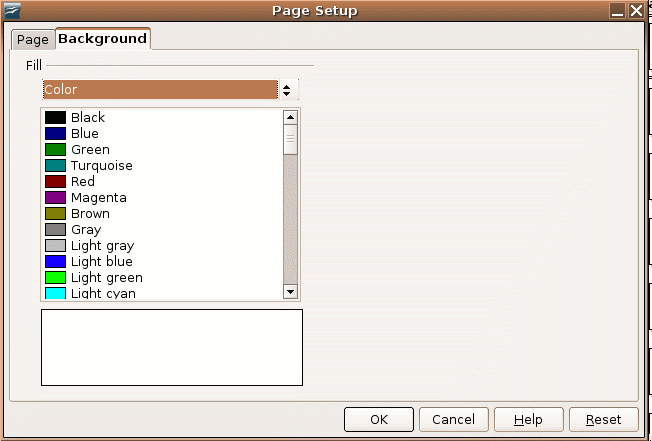
Task: Select the Light blue list entry
Action: (x=163, y=261)
